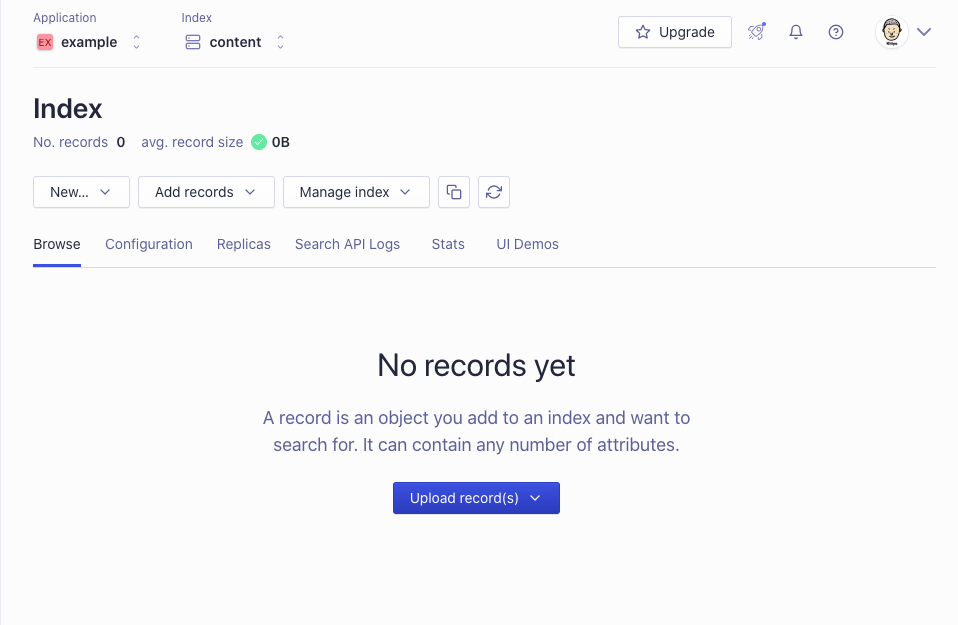Click the index stack icon beside content

tap(193, 42)
